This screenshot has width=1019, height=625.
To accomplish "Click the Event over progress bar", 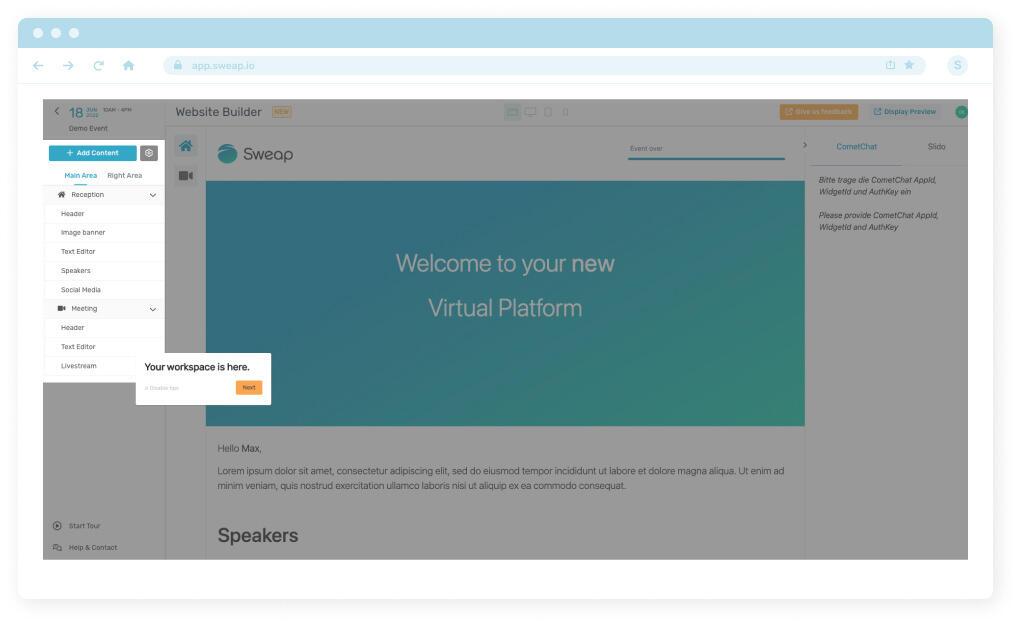I will [x=706, y=157].
